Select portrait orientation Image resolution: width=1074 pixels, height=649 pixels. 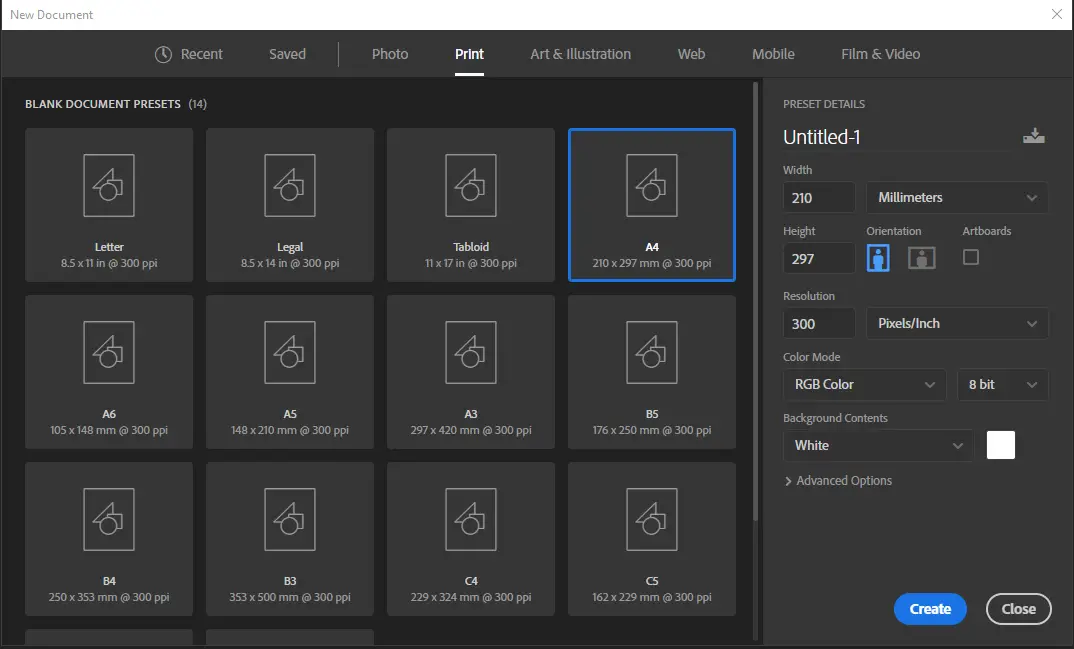878,258
